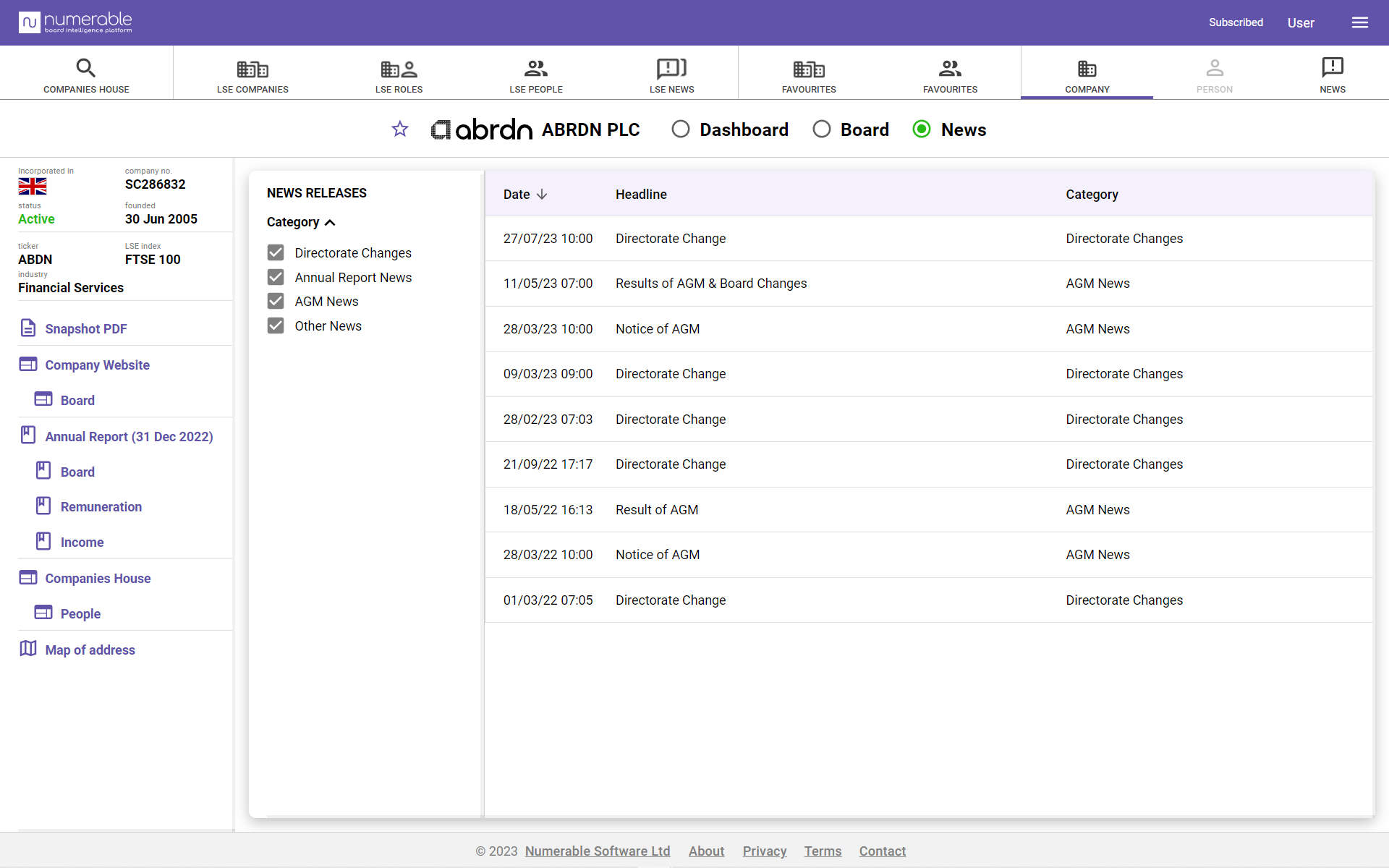Click the News tab bubble icon
The width and height of the screenshot is (1389, 868).
pos(1333,67)
